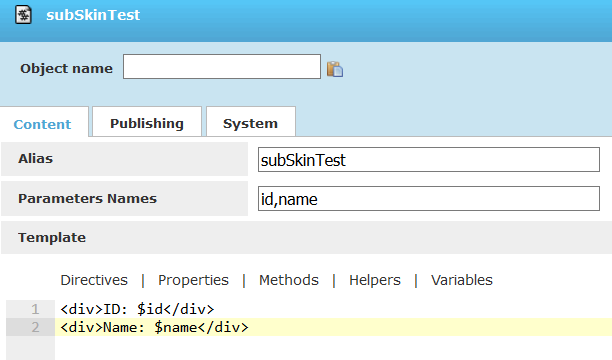Click line number 1 in the editor gutter
The height and width of the screenshot is (360, 612).
click(35, 309)
